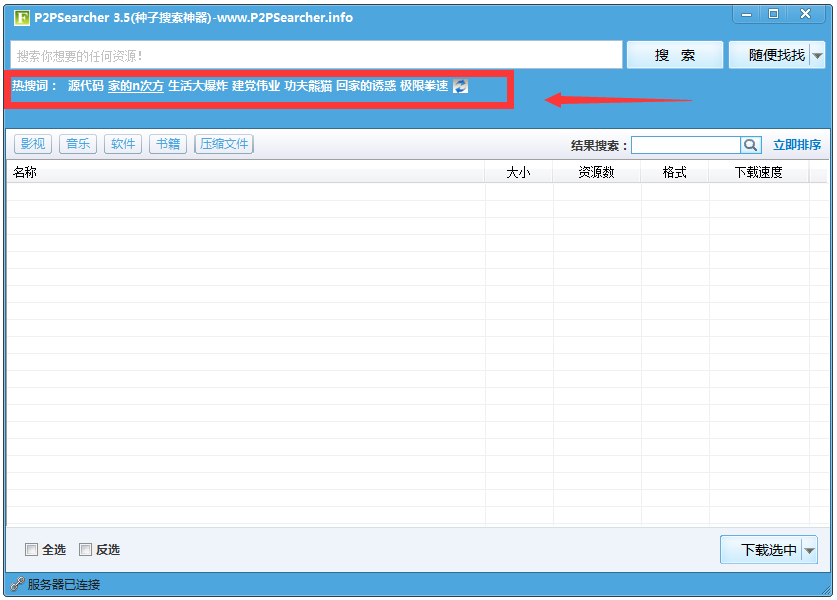
Task: Refresh the hot search keywords icon
Action: click(460, 86)
